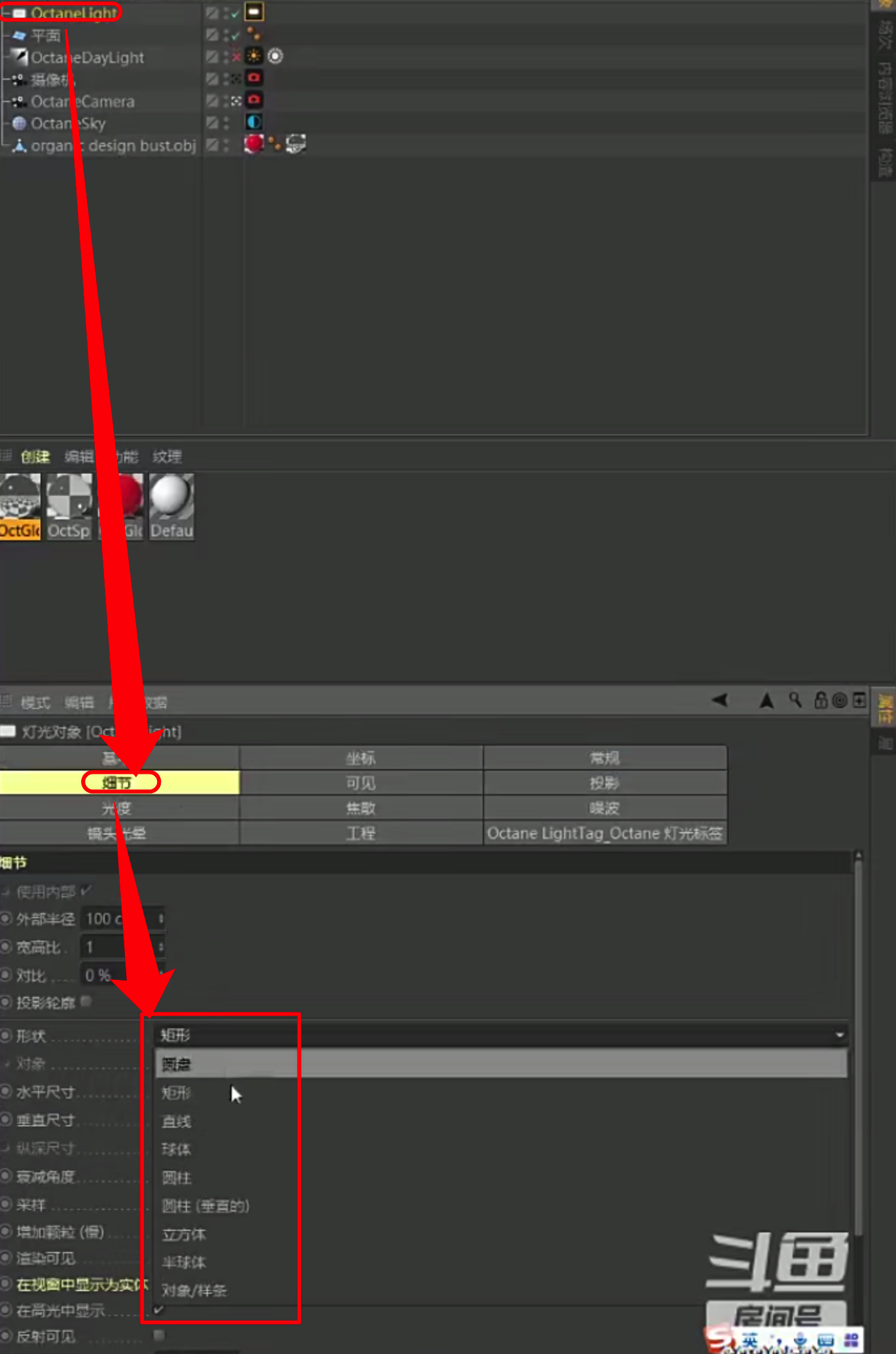Click the OctaneDayLight object icon
The image size is (896, 1354).
[x=20, y=57]
